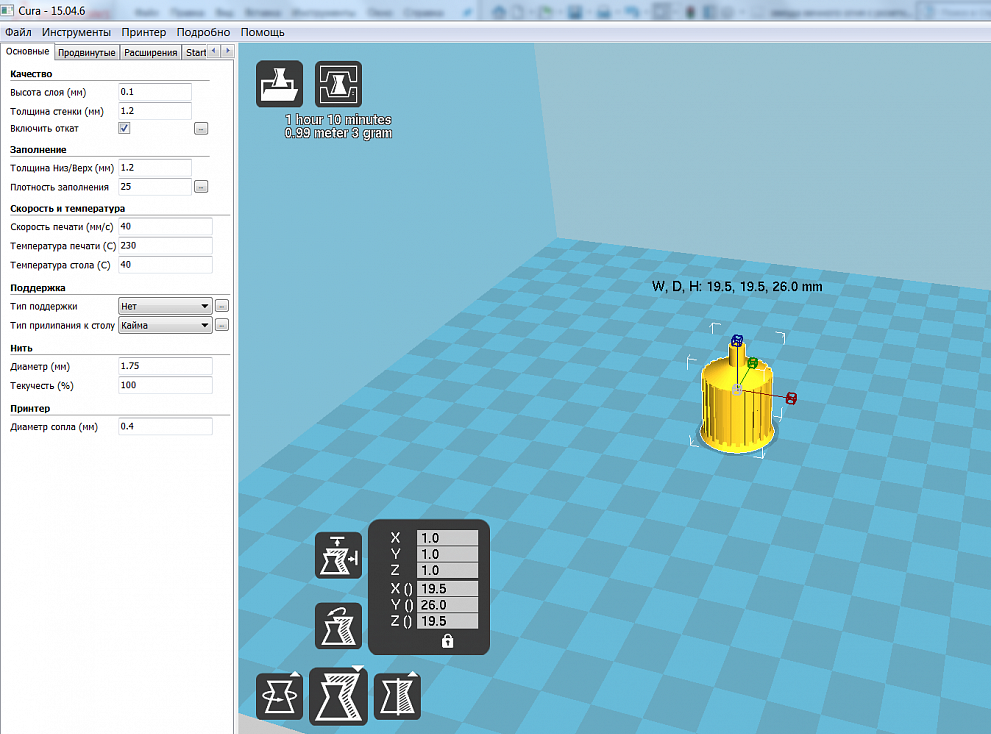
Task: Click the bottom/top thickness input field
Action: point(155,168)
